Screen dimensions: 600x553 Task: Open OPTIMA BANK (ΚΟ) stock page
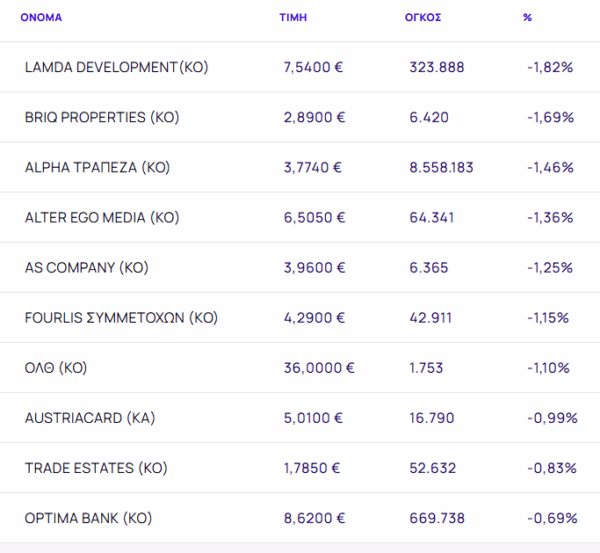pos(88,518)
